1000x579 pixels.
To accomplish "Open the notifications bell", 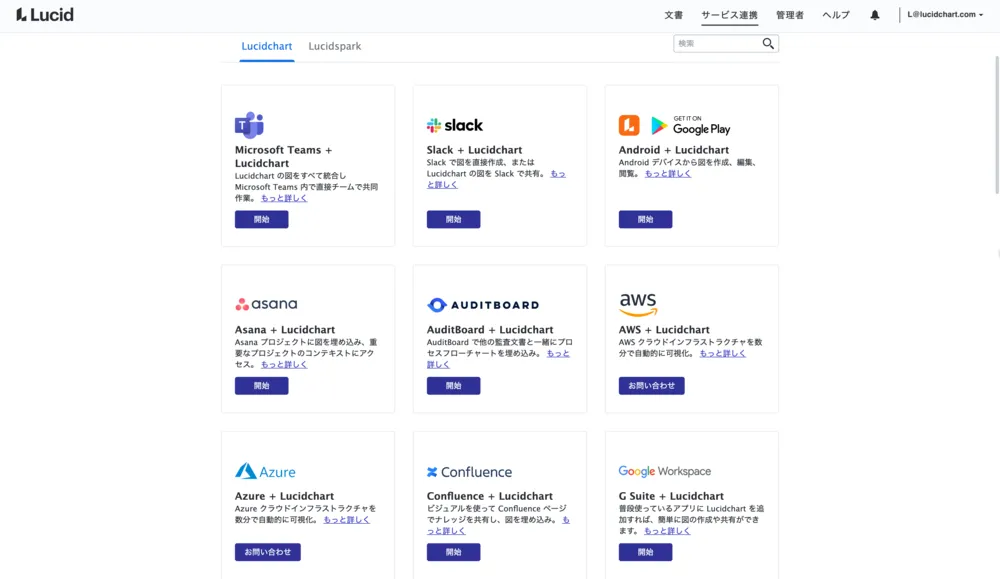I will pyautogui.click(x=875, y=15).
